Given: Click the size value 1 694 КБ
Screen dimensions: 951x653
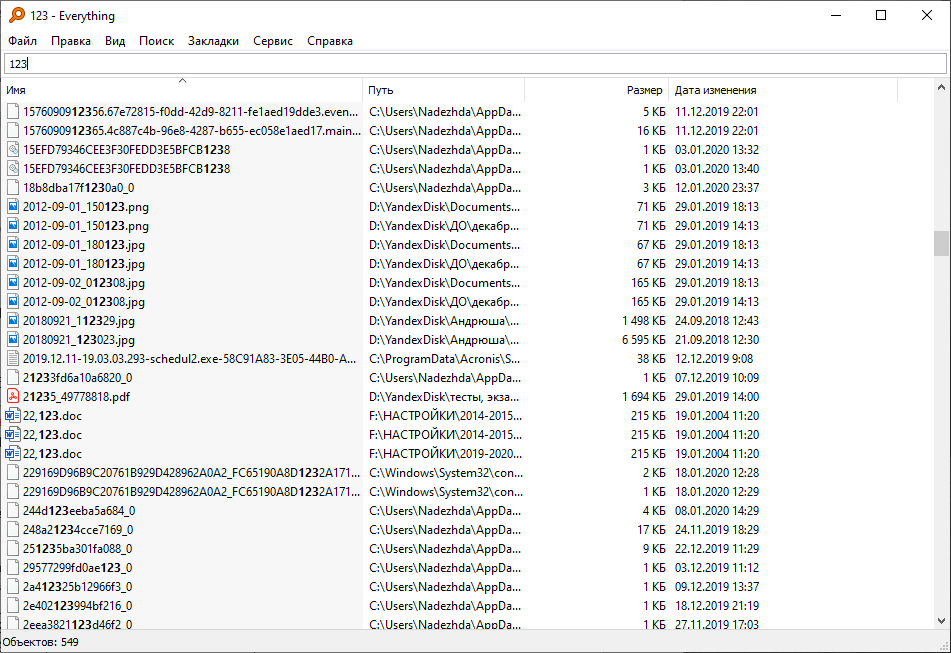Looking at the screenshot, I should (x=644, y=397).
